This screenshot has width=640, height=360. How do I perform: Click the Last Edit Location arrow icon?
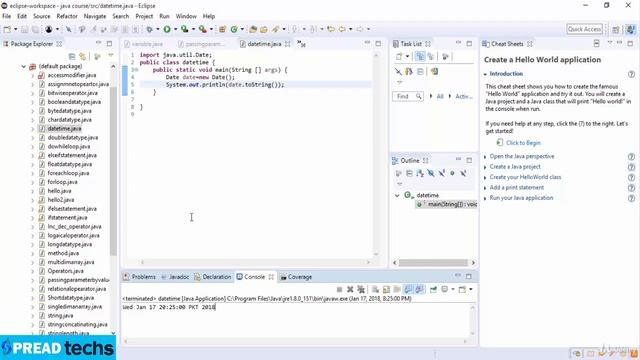coord(331,29)
